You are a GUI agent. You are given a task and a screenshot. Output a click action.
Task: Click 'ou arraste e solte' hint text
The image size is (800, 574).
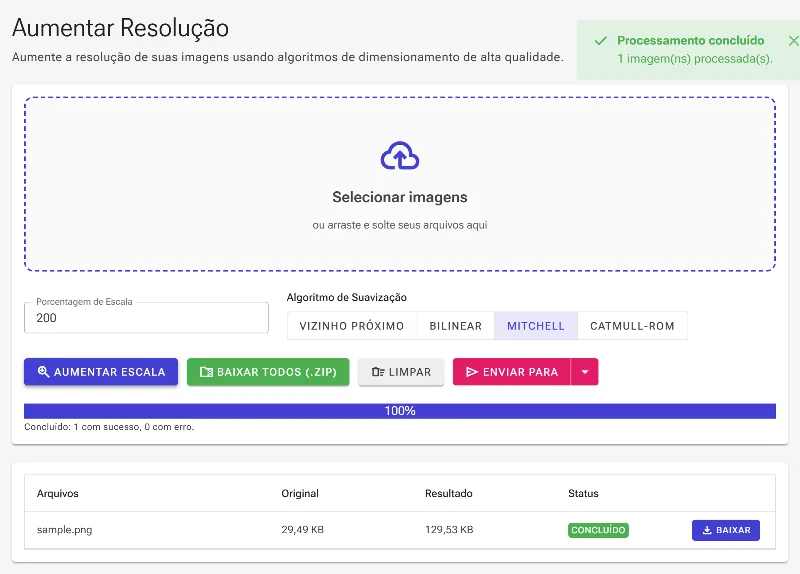[400, 225]
